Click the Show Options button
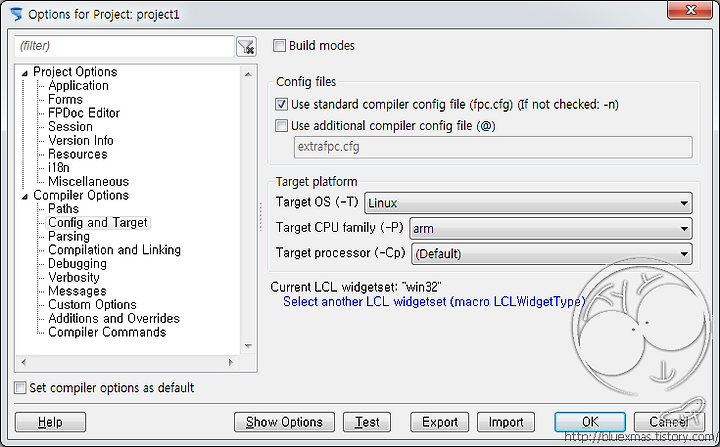Image resolution: width=720 pixels, height=447 pixels. (284, 422)
